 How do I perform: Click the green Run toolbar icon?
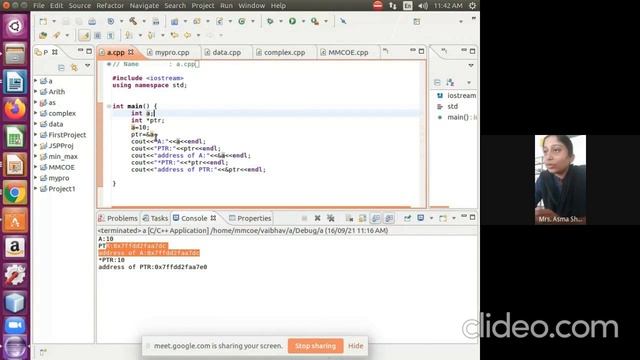coord(293,21)
